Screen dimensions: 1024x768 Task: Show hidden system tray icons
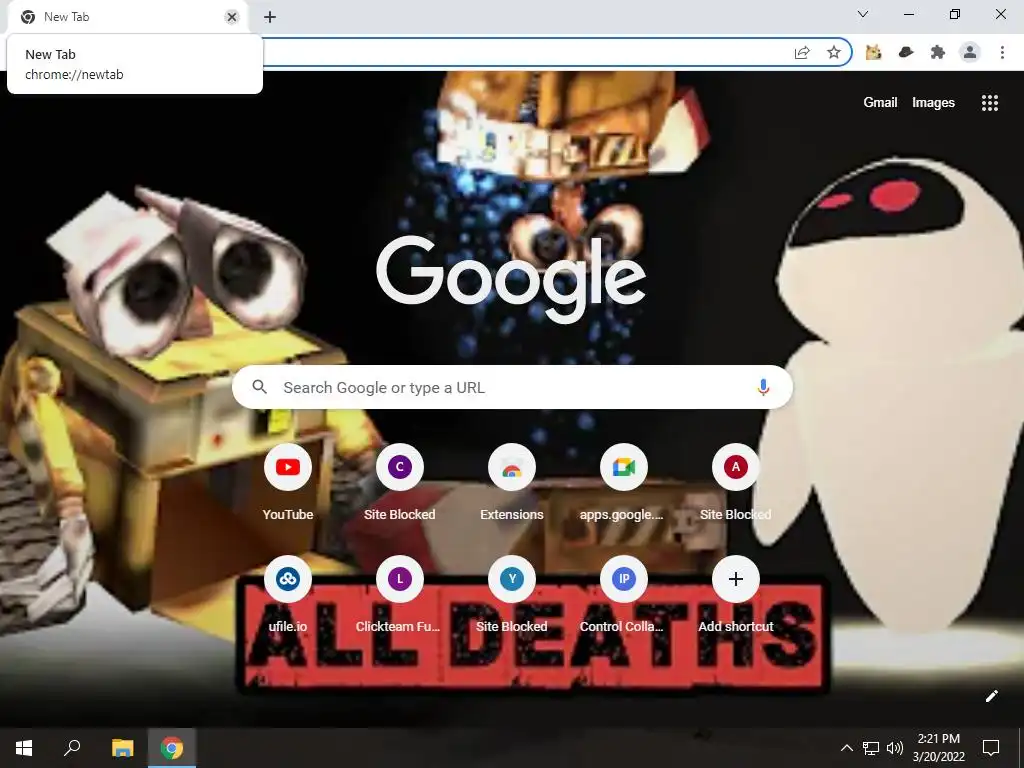coord(846,748)
